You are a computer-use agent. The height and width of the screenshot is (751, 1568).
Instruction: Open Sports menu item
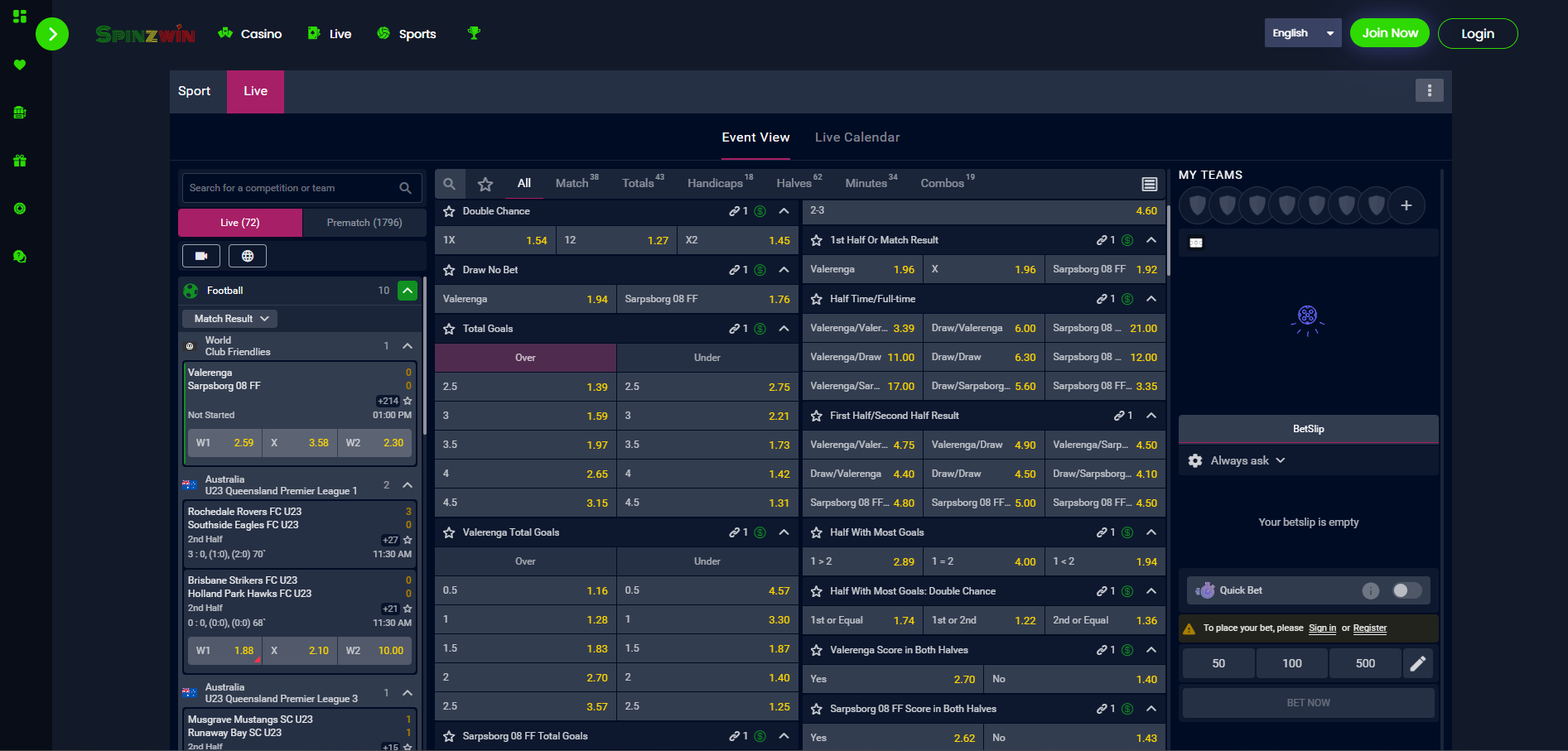pyautogui.click(x=407, y=34)
